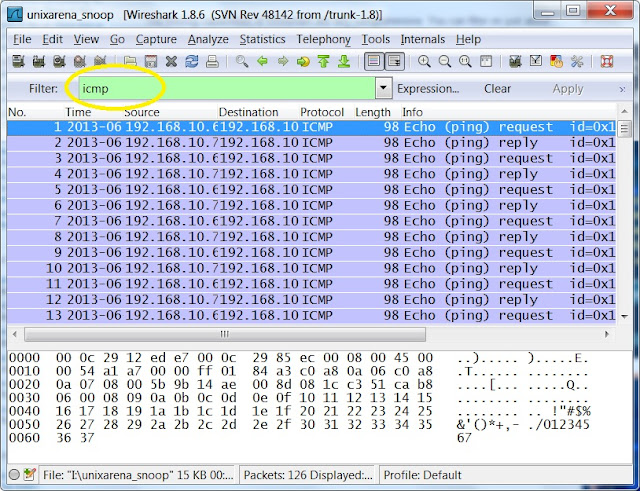
Task: Open a capture file via the folder icon
Action: point(131,62)
